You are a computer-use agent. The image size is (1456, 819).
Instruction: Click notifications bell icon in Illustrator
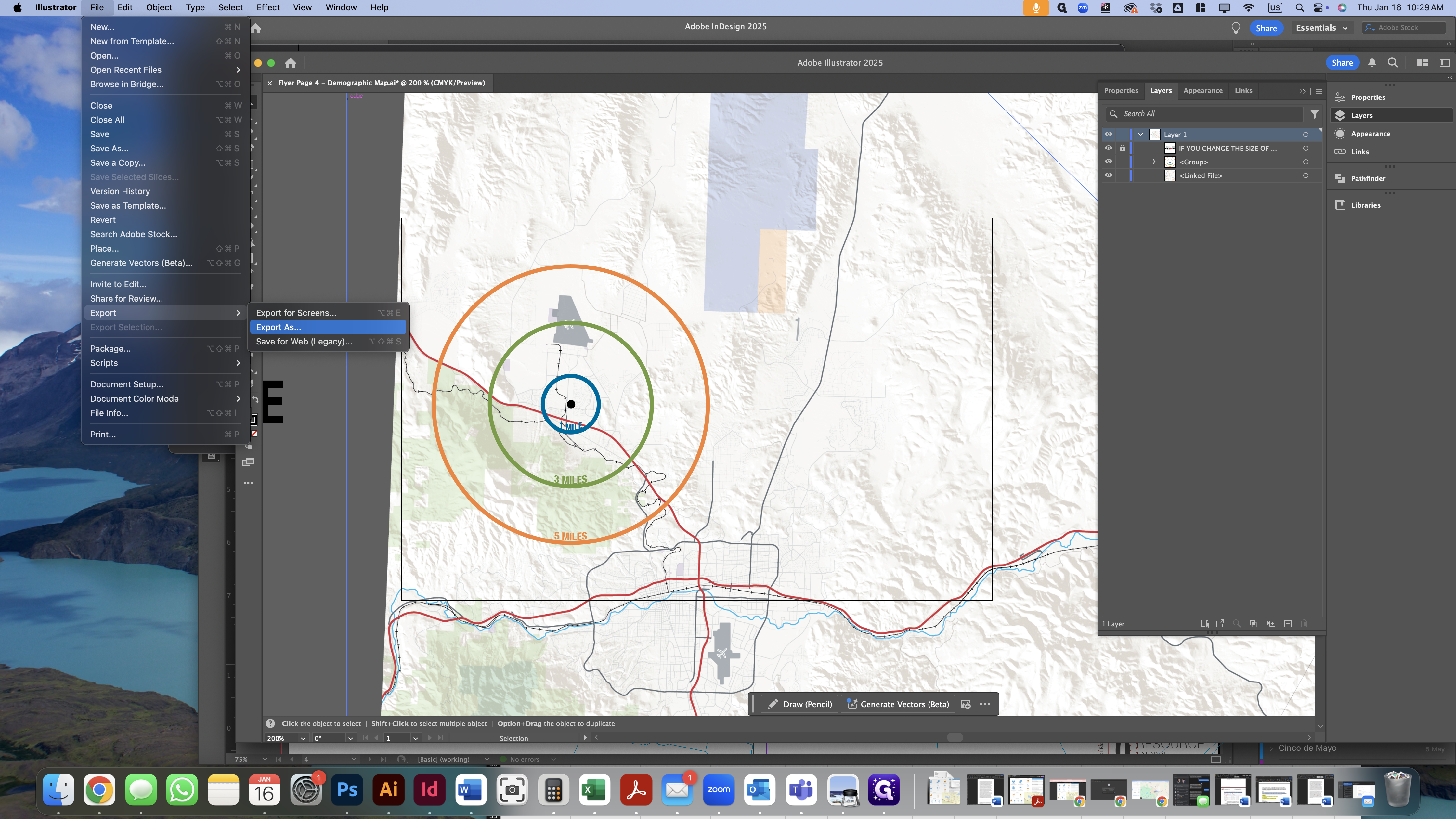(1372, 63)
